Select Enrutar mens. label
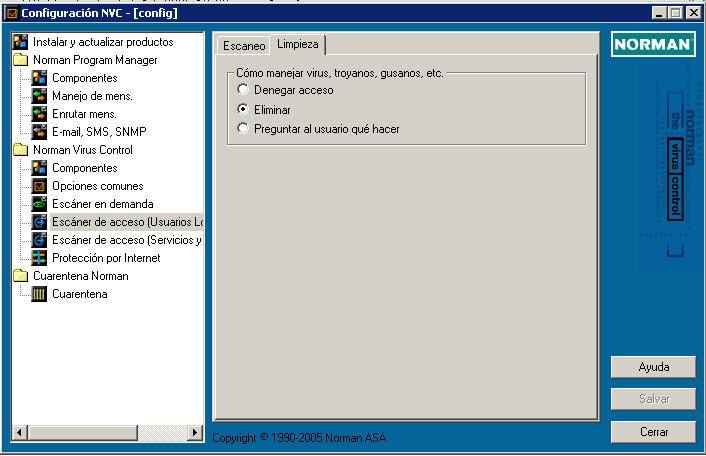This screenshot has width=706, height=456. pyautogui.click(x=84, y=114)
